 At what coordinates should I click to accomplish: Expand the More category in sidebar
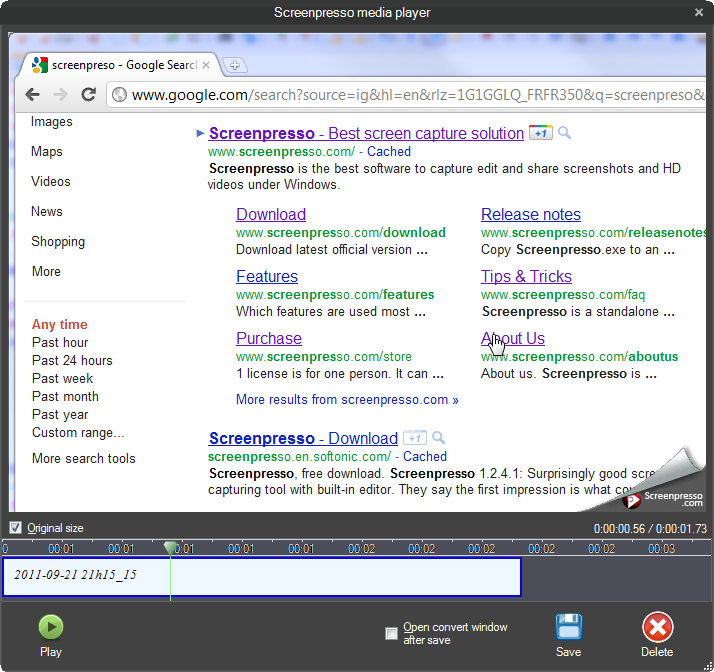(46, 271)
